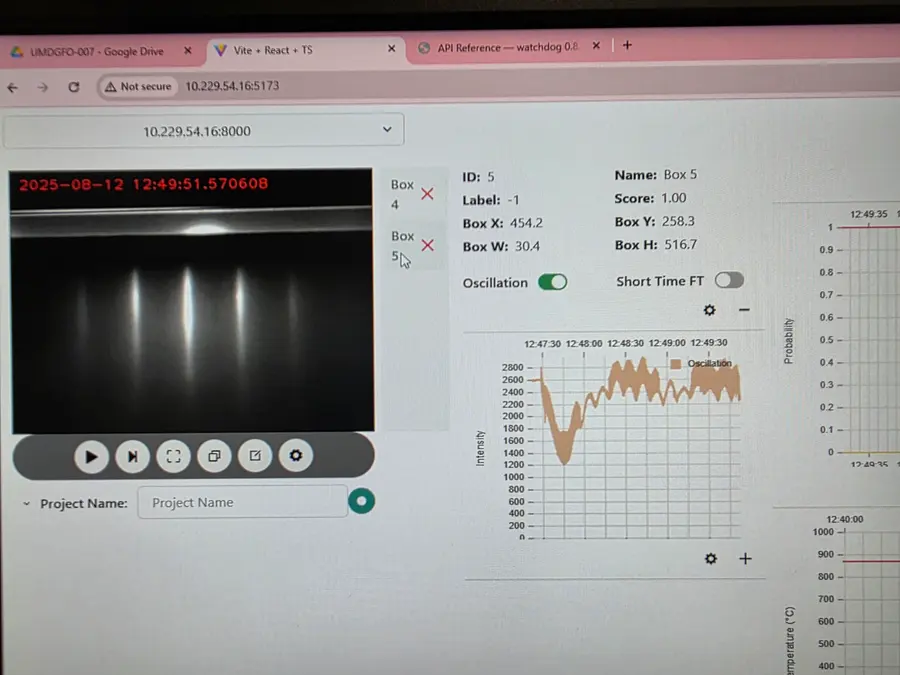The image size is (900, 675).
Task: Step forward one frame
Action: pyautogui.click(x=133, y=456)
